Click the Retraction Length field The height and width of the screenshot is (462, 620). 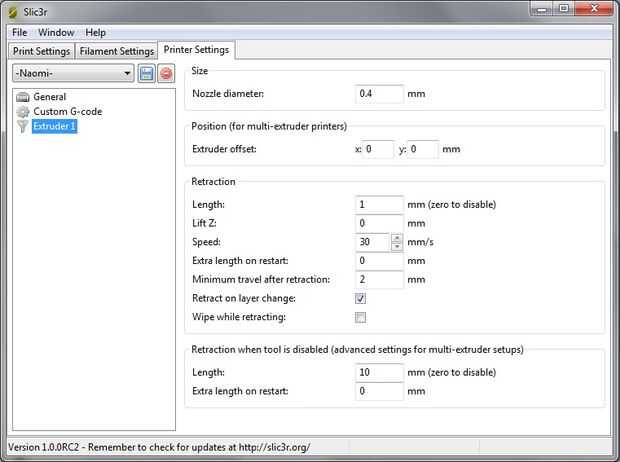(x=379, y=205)
